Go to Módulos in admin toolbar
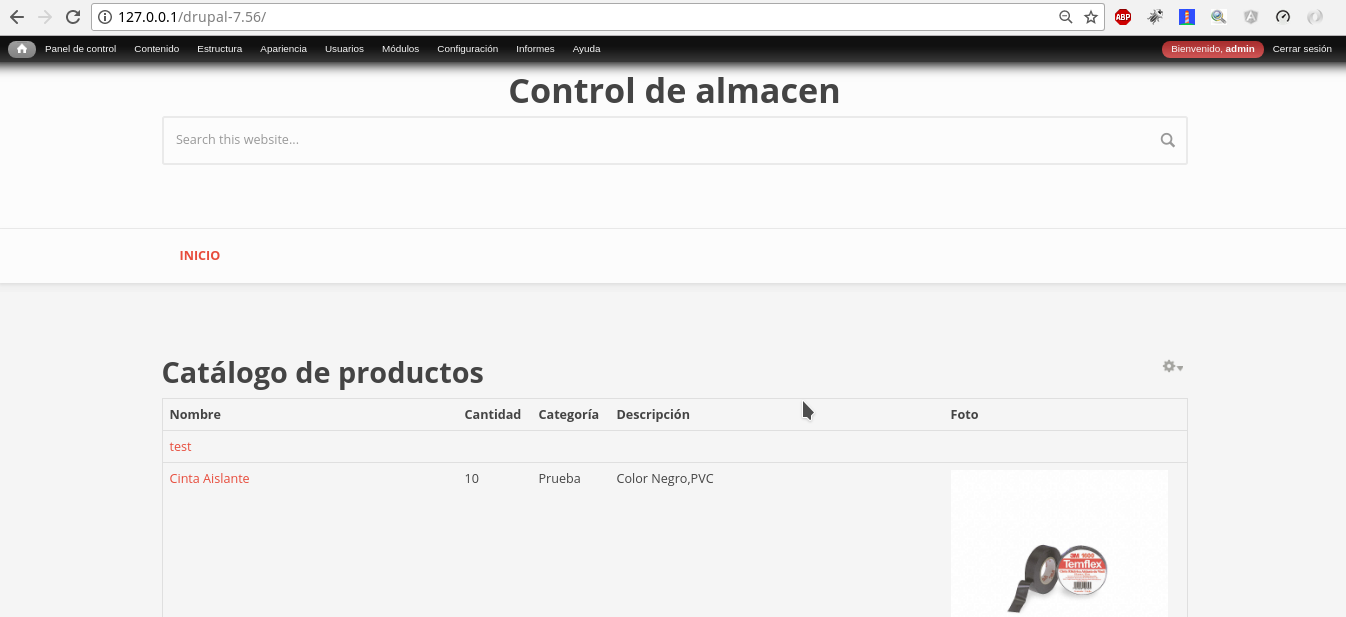The image size is (1346, 617). 400,49
